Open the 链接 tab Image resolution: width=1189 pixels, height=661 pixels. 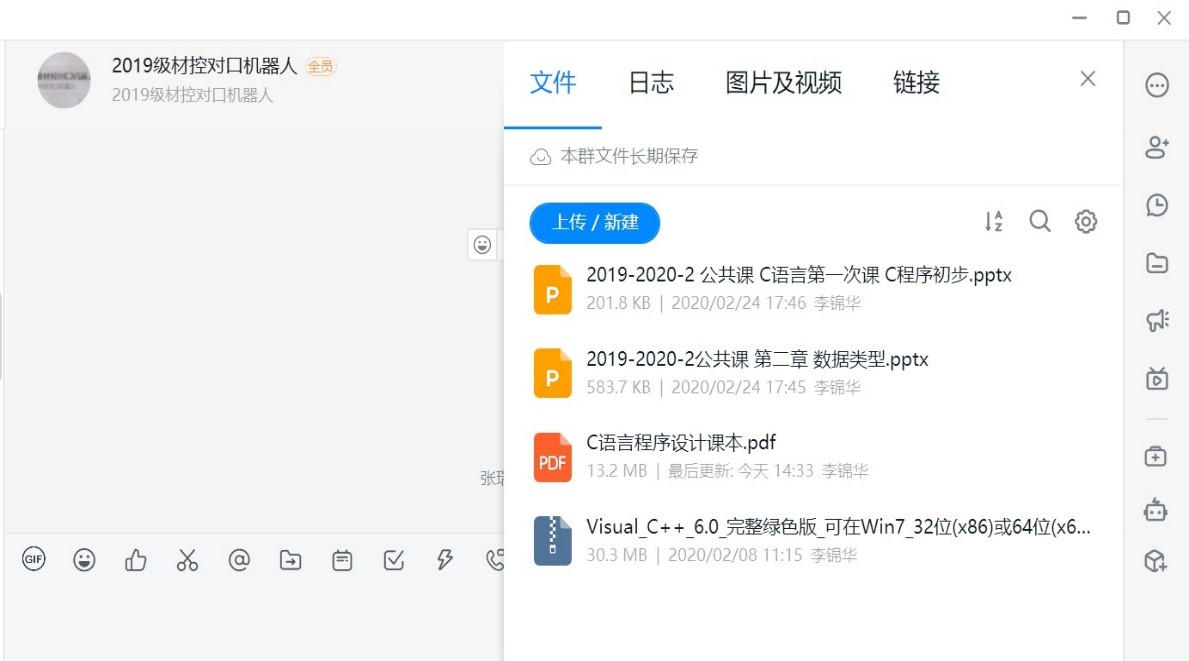pyautogui.click(x=916, y=83)
